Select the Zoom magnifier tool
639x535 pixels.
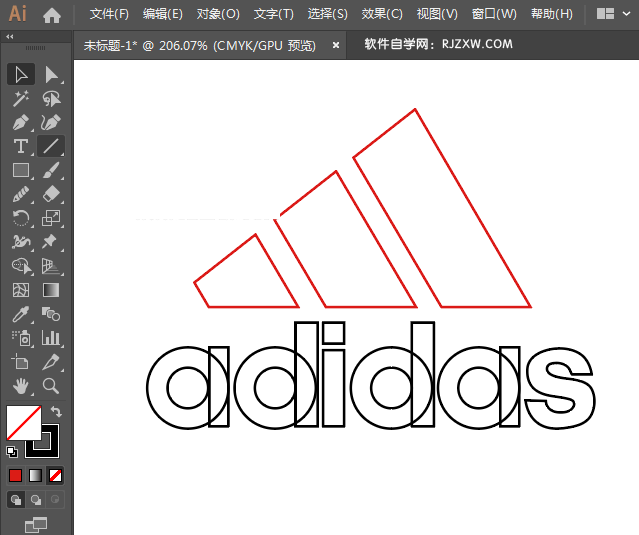coord(51,385)
